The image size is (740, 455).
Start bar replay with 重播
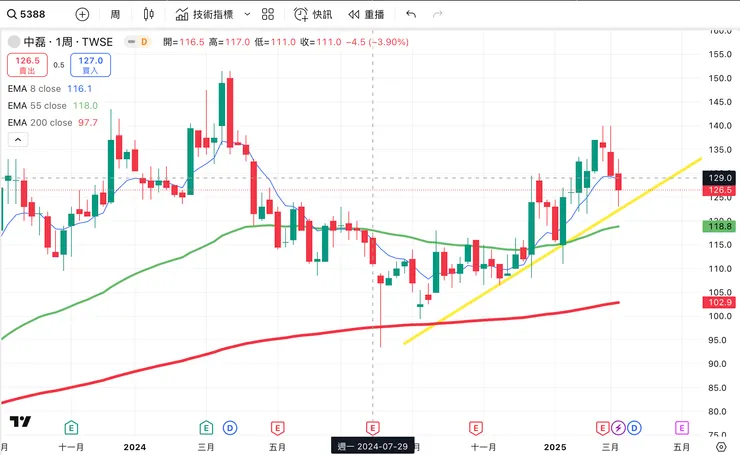[x=366, y=15]
